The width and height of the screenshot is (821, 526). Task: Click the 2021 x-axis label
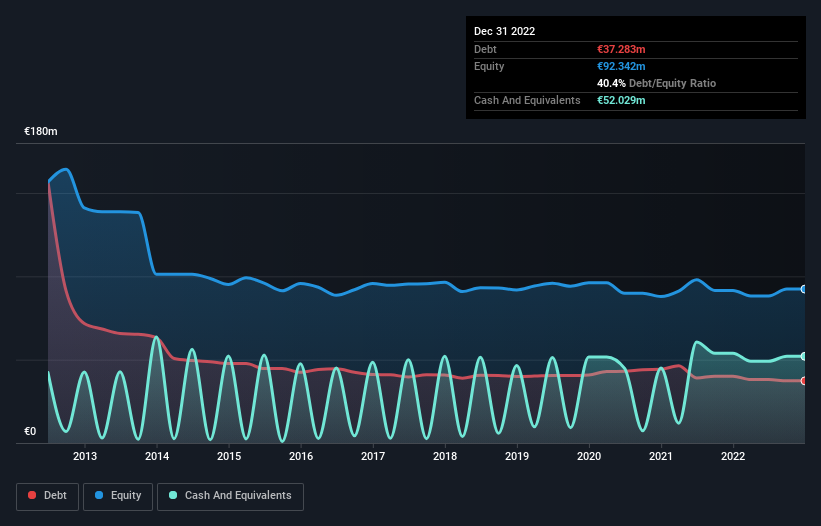(x=661, y=456)
